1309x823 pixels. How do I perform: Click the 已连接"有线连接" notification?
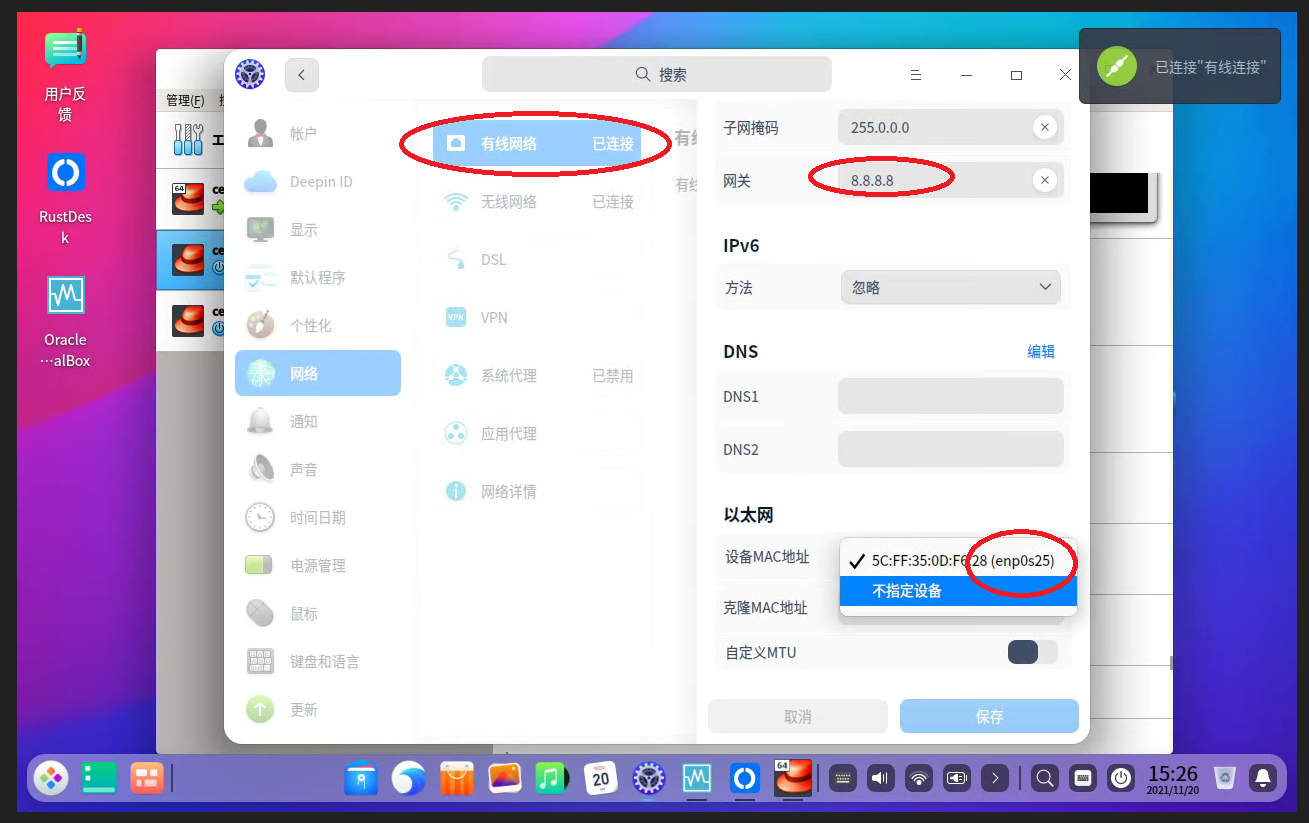(x=1180, y=66)
